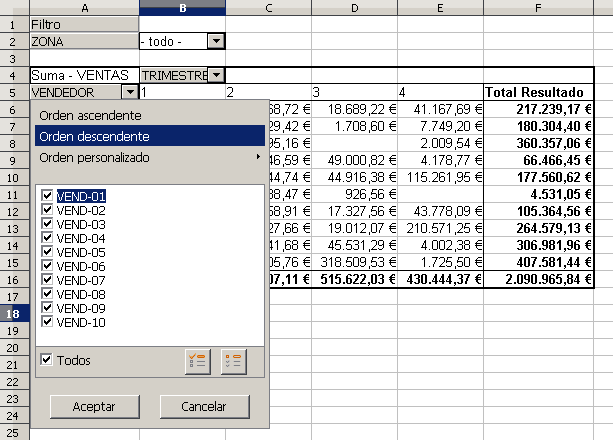Uncheck the VEND-01 checkbox
This screenshot has height=440, width=613.
(x=47, y=196)
